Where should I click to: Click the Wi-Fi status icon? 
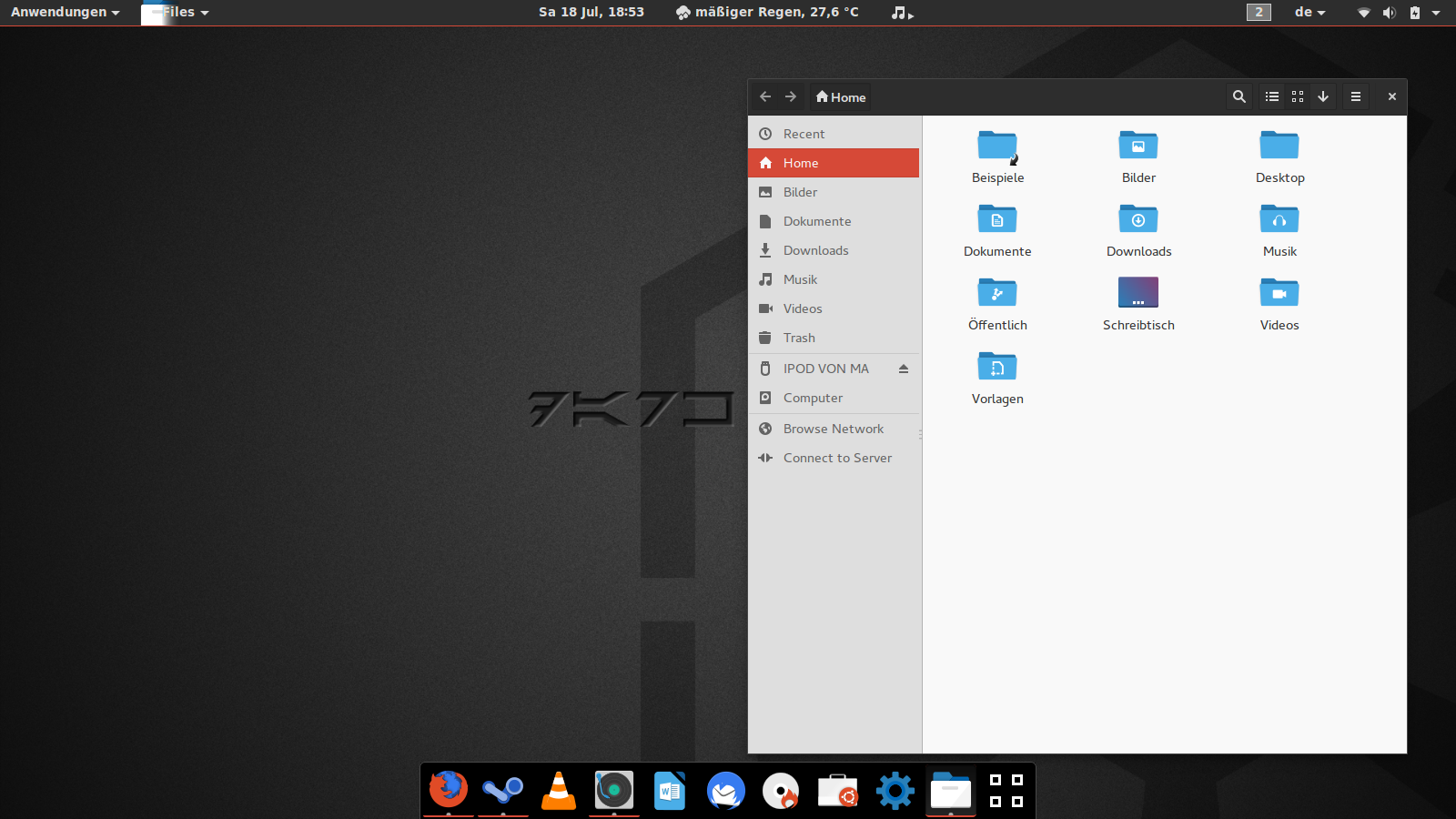[x=1364, y=13]
